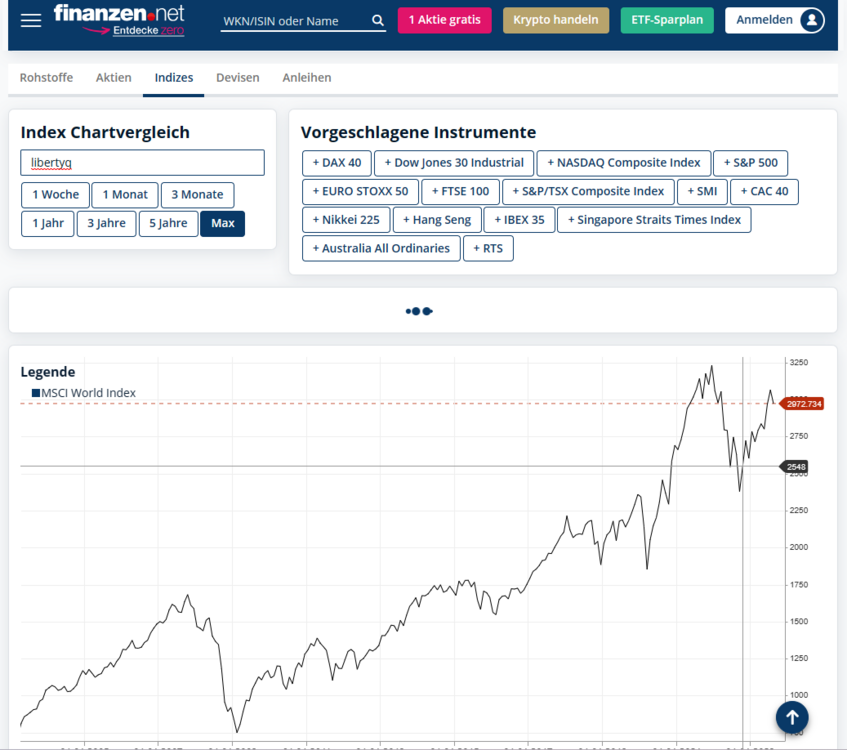Add Singapore Straits Times Index to chart
The image size is (847, 750).
[x=654, y=220]
